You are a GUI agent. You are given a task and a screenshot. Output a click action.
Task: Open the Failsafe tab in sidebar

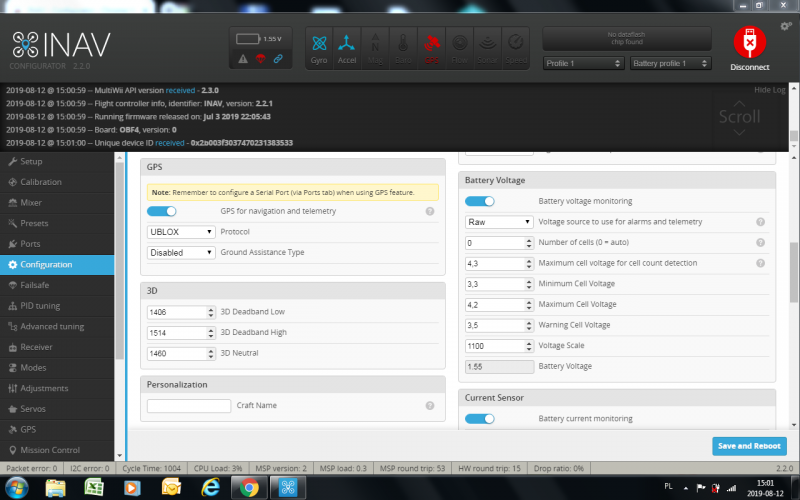click(x=35, y=285)
